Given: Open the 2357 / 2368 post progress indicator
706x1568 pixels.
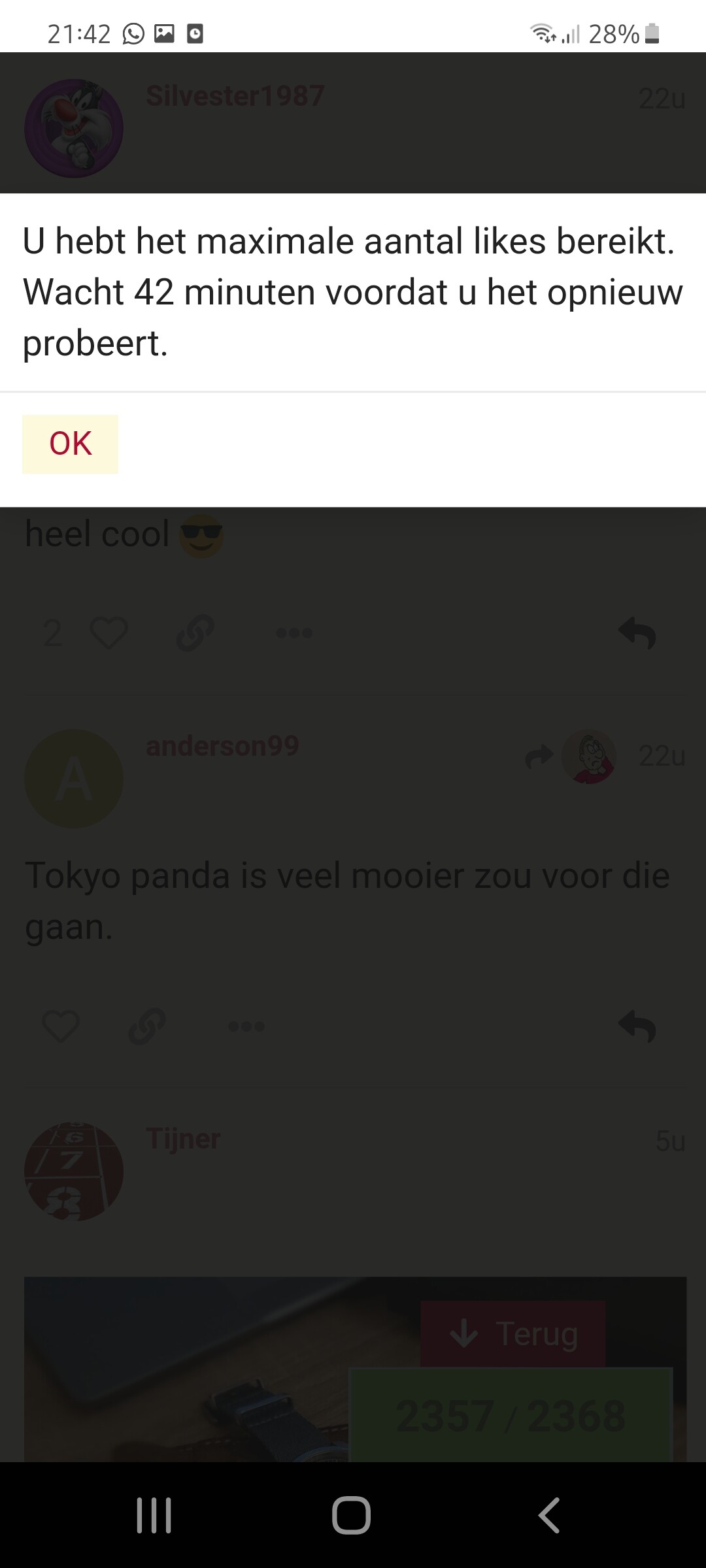Looking at the screenshot, I should point(511,1415).
